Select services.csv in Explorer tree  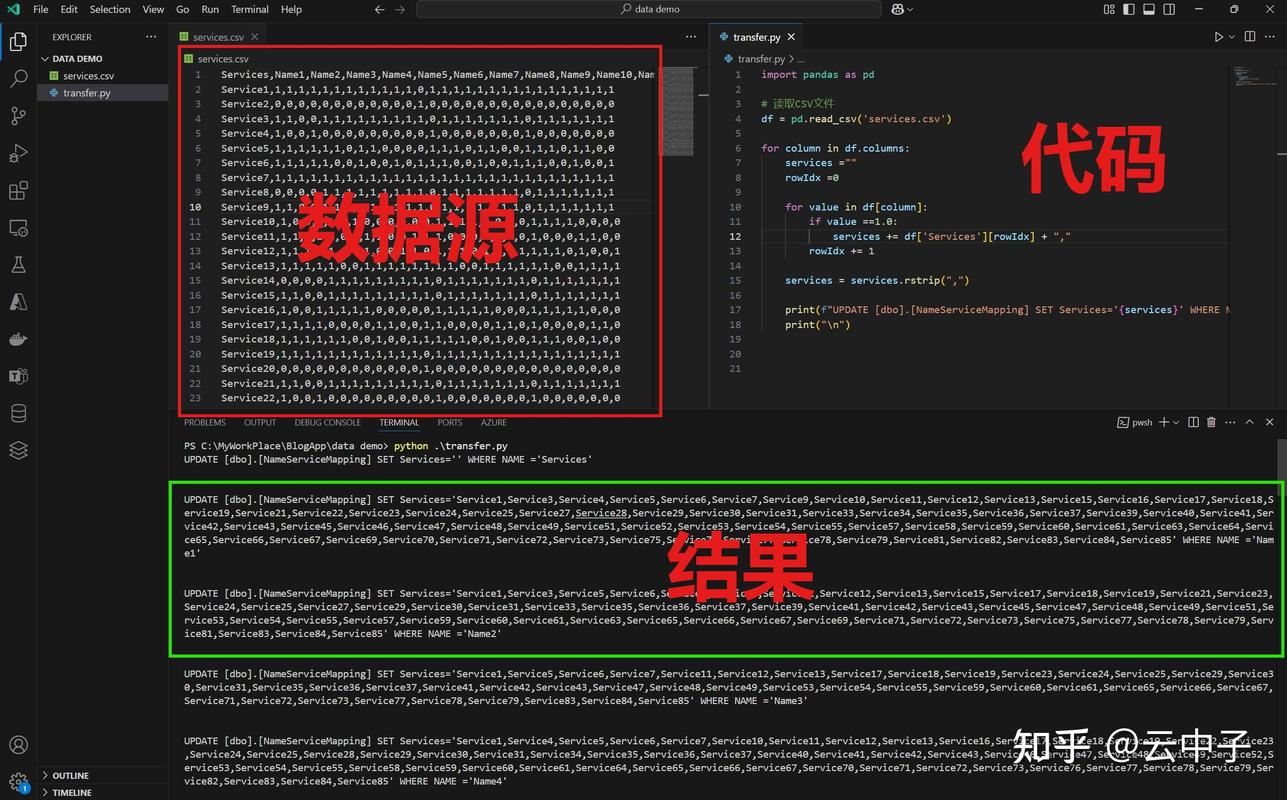(x=103, y=76)
